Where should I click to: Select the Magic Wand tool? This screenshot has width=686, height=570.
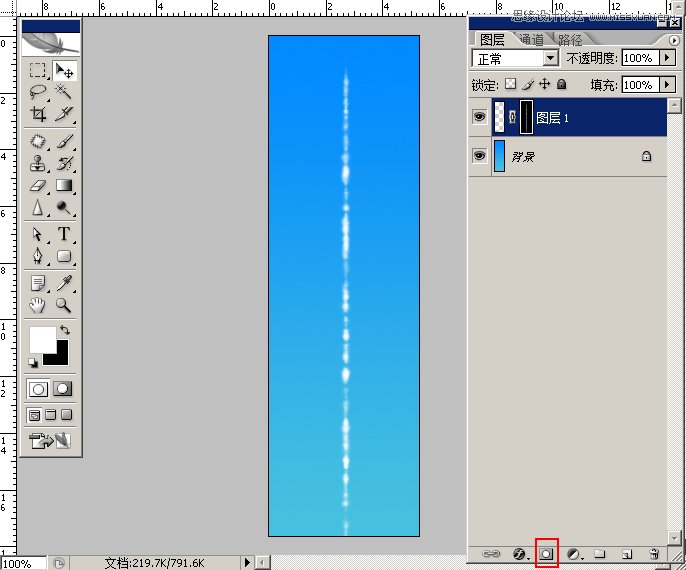pos(64,91)
